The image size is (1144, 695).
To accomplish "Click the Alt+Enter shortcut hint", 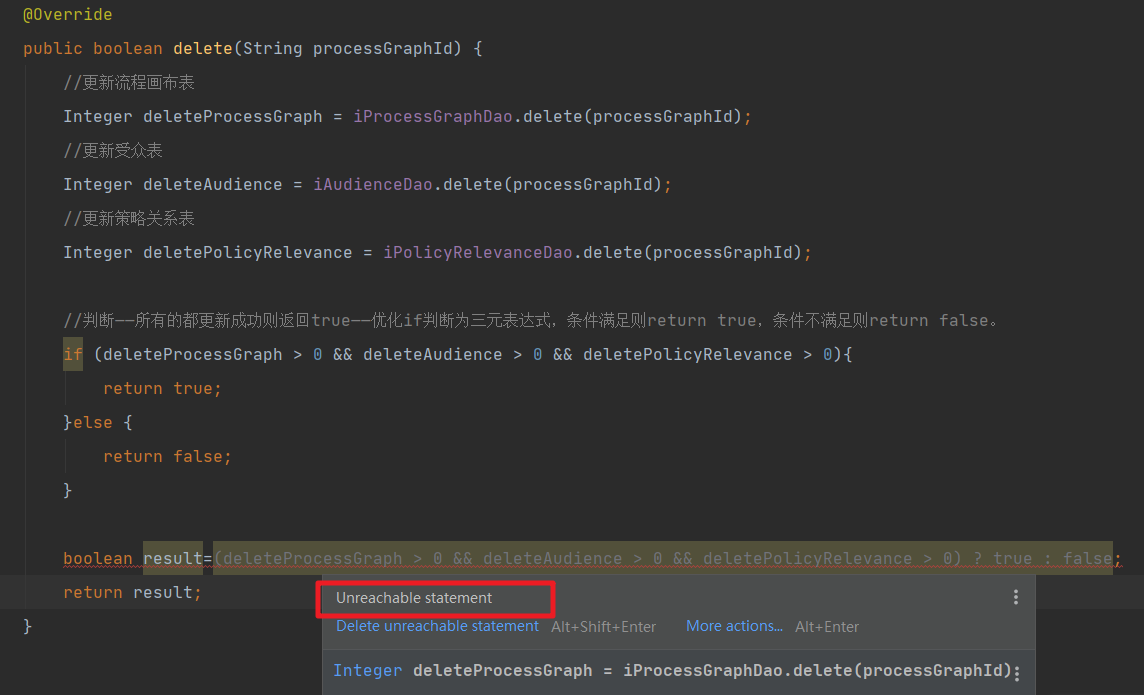I will coord(827,626).
